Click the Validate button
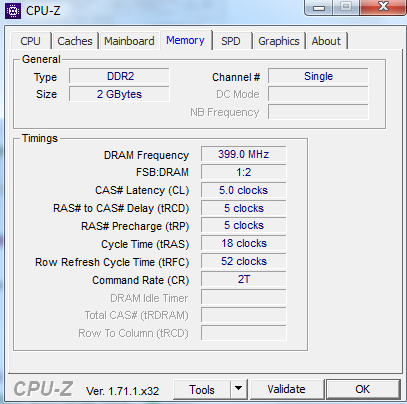The width and height of the screenshot is (407, 404). (286, 389)
